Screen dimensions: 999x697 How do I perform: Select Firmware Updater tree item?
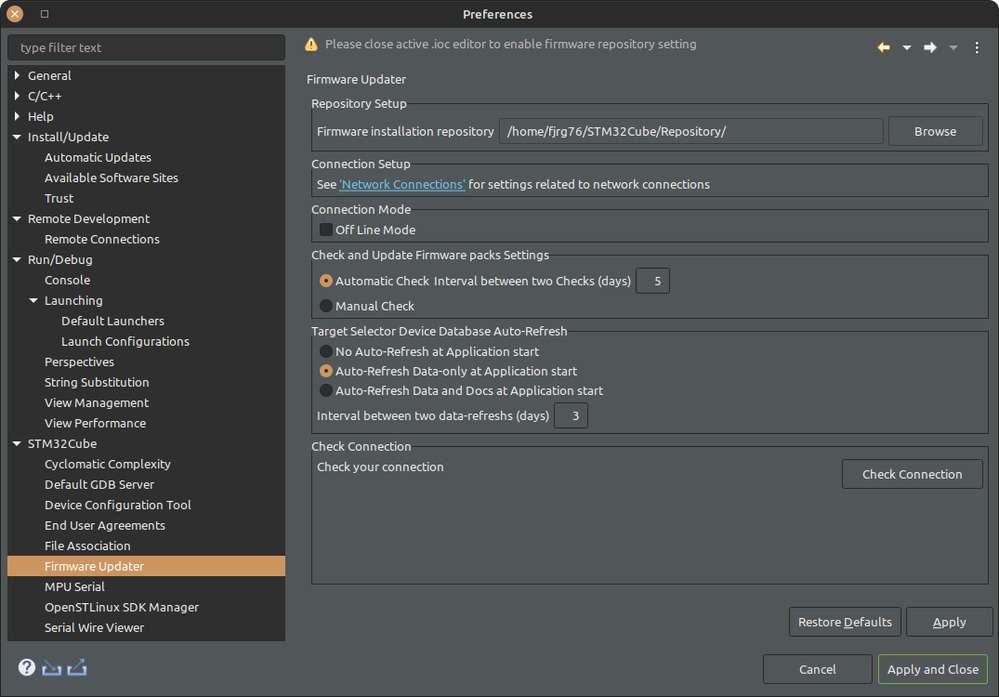[146, 566]
